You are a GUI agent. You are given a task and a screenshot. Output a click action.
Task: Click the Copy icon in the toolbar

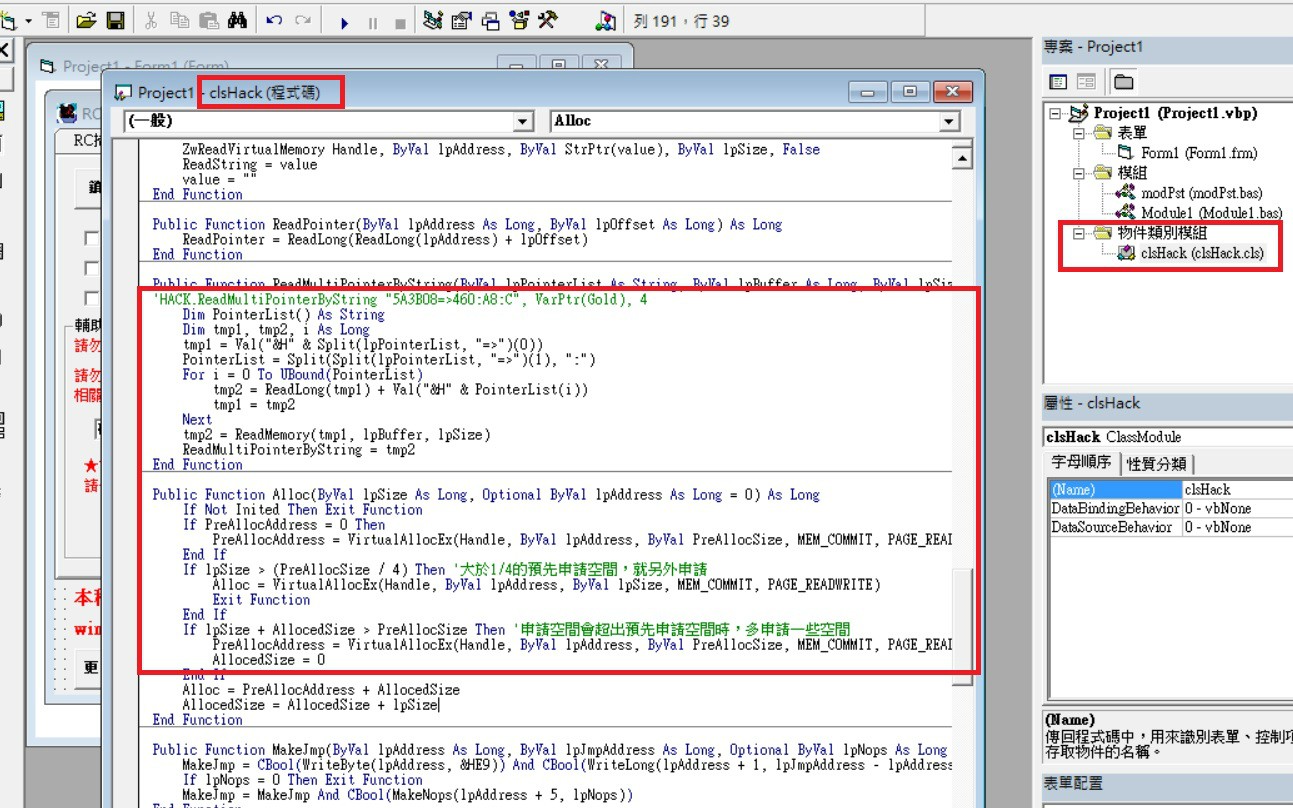coord(180,20)
